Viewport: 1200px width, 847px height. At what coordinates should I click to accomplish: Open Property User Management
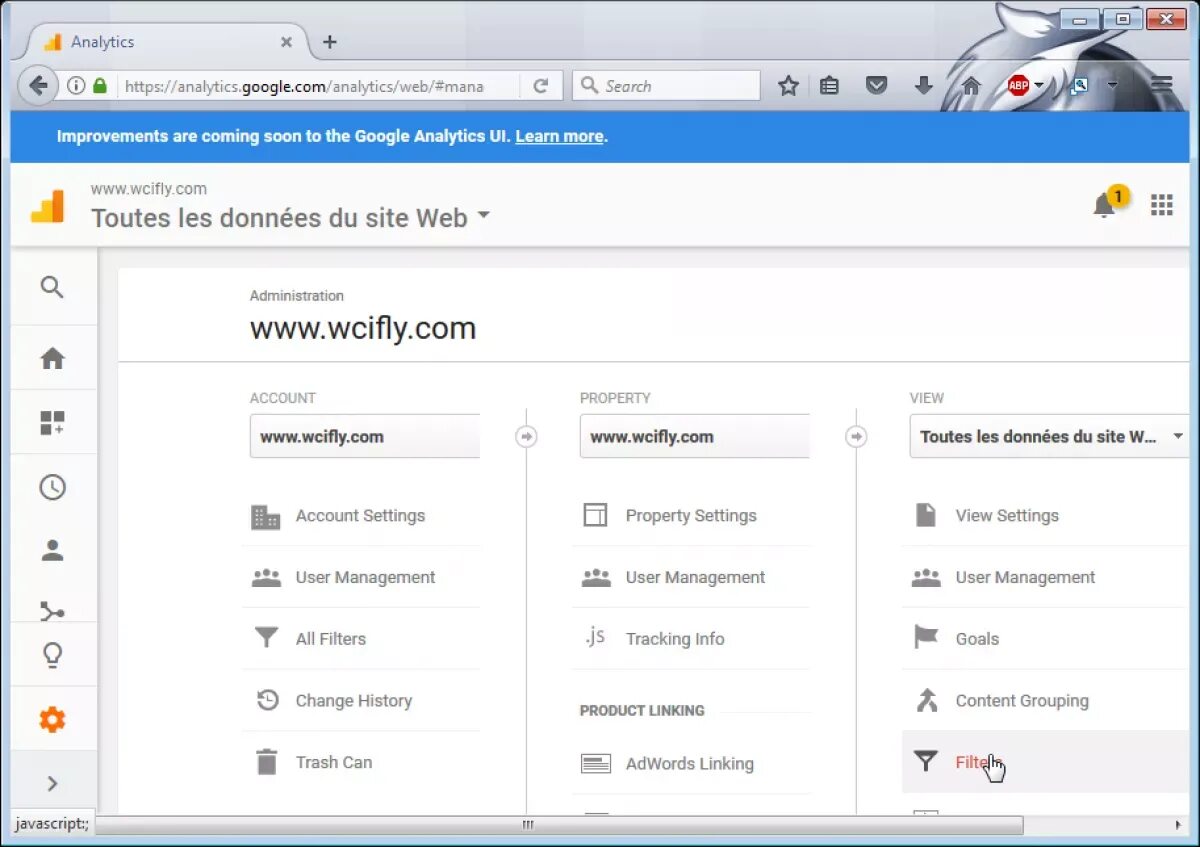691,577
